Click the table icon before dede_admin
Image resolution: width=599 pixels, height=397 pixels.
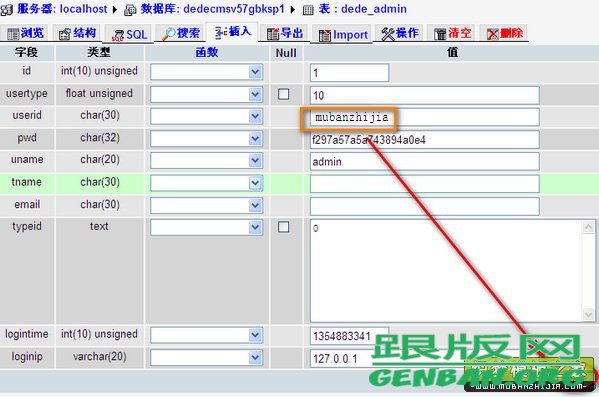click(308, 10)
